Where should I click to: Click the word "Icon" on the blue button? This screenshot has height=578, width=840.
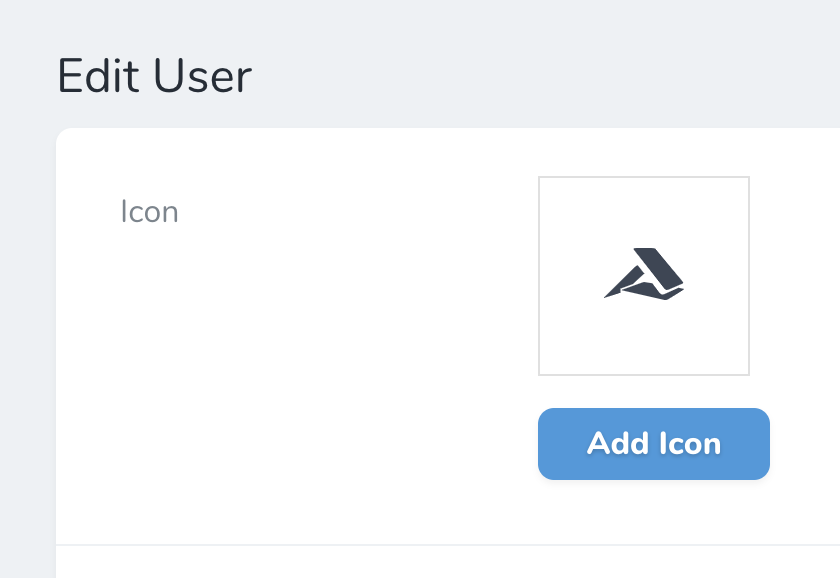[690, 443]
